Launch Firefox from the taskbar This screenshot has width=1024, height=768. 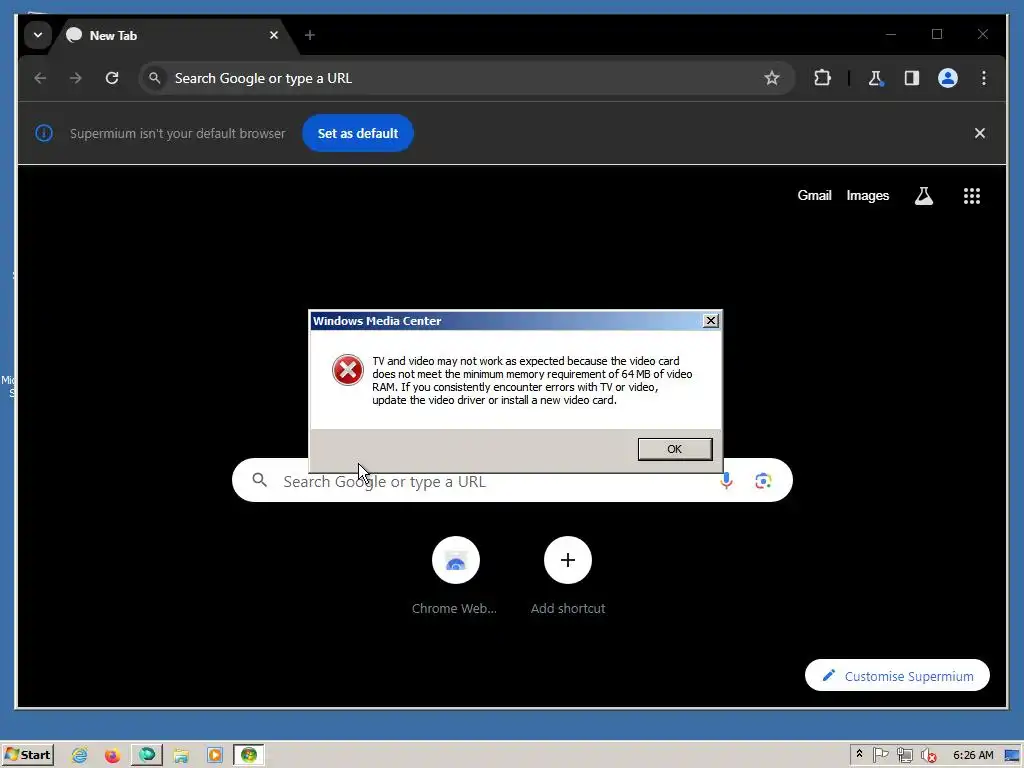[112, 756]
